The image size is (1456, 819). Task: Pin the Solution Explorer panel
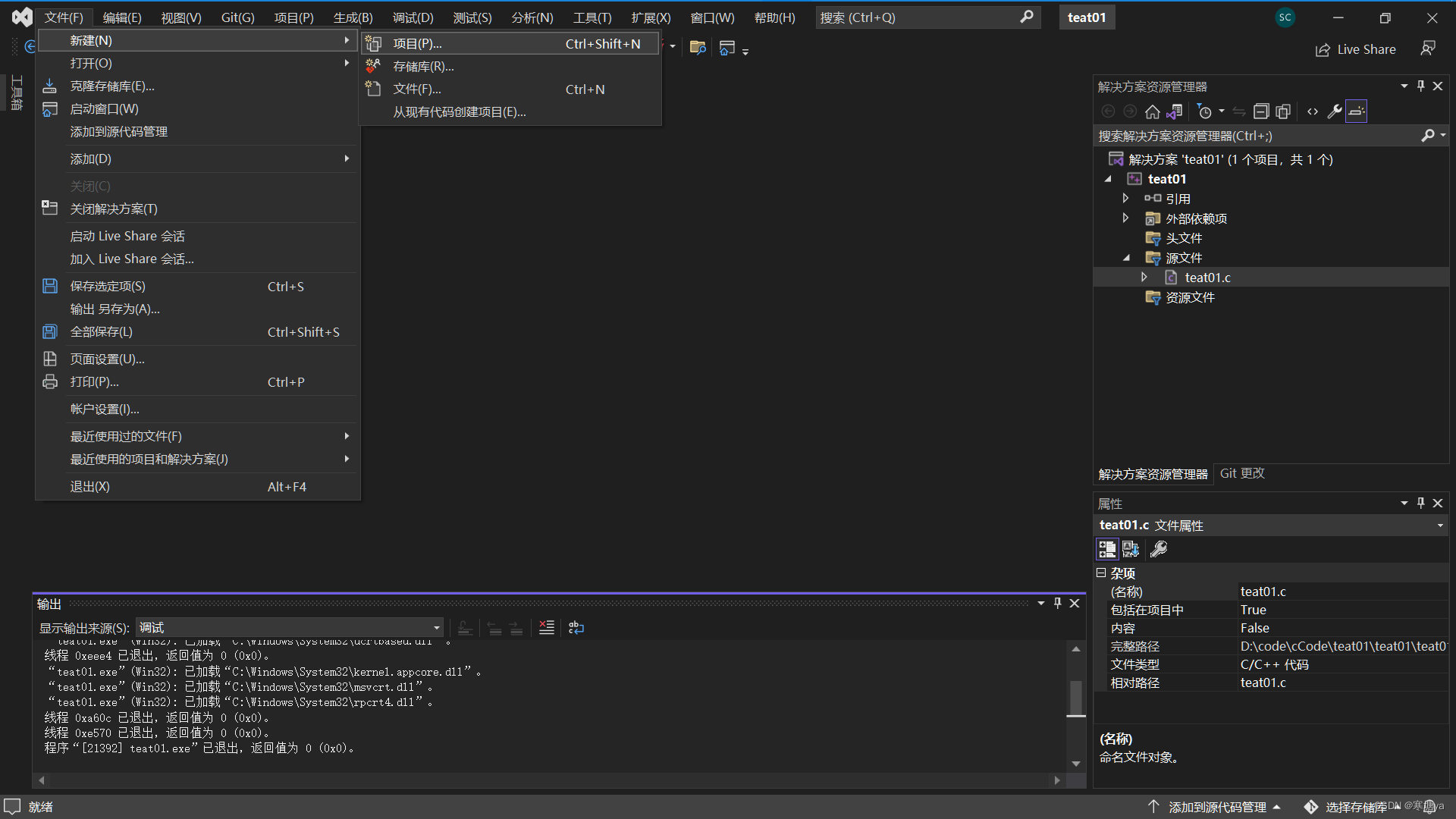click(1420, 86)
